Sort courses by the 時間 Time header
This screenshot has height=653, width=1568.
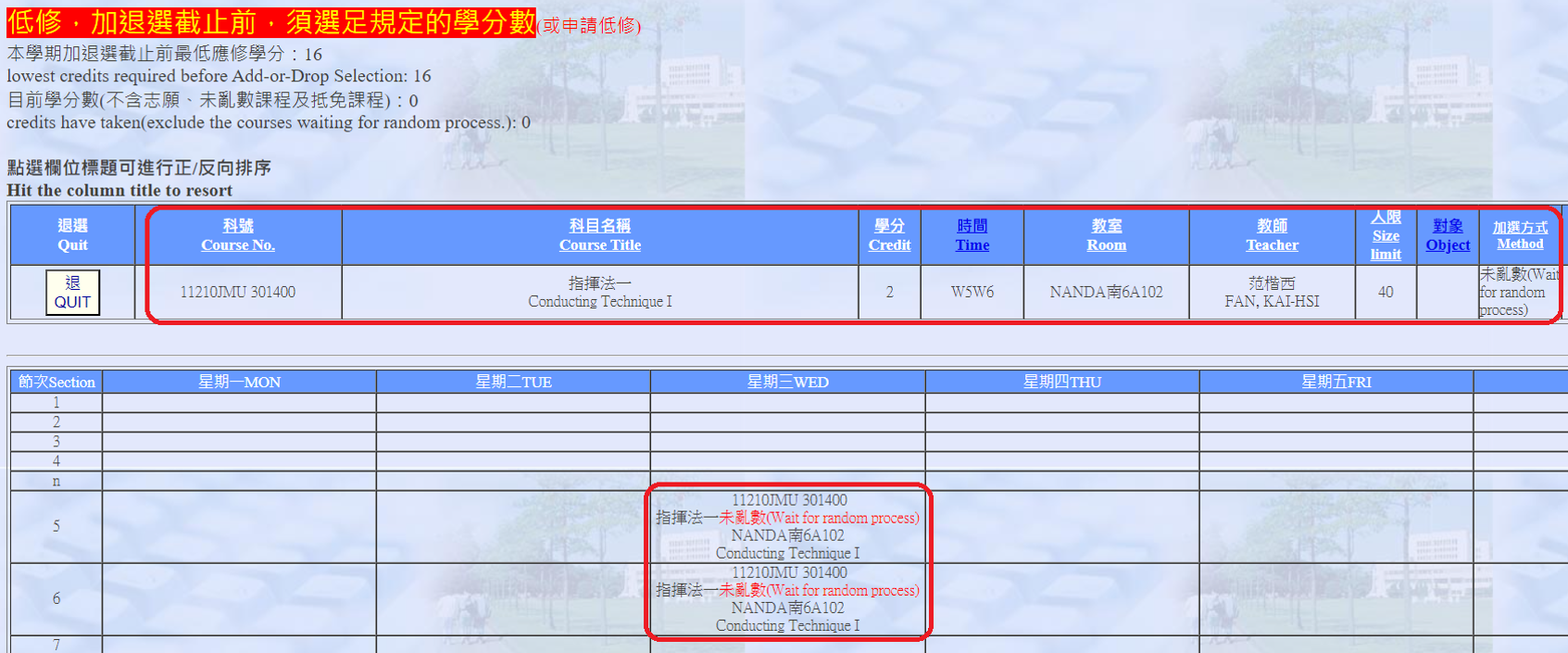(972, 236)
